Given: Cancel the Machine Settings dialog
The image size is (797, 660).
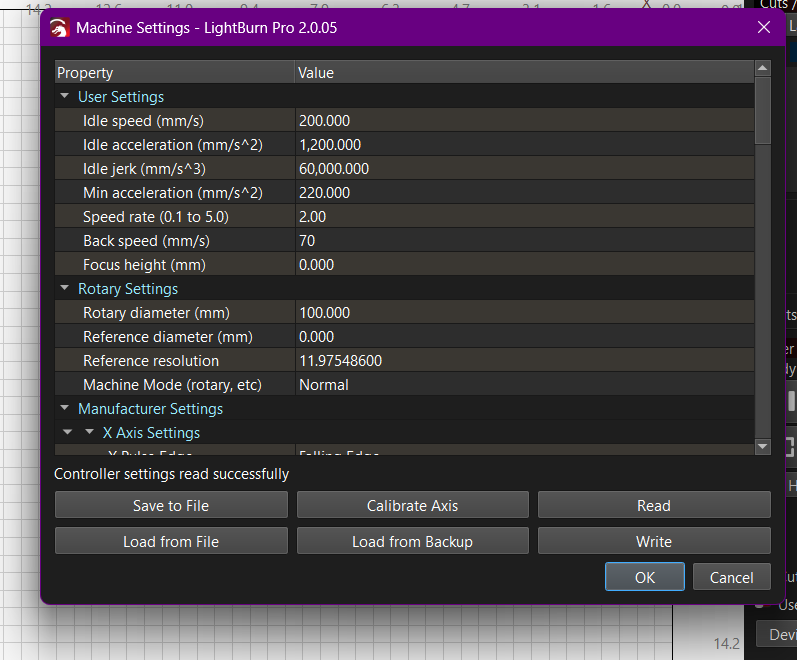Looking at the screenshot, I should [x=731, y=577].
